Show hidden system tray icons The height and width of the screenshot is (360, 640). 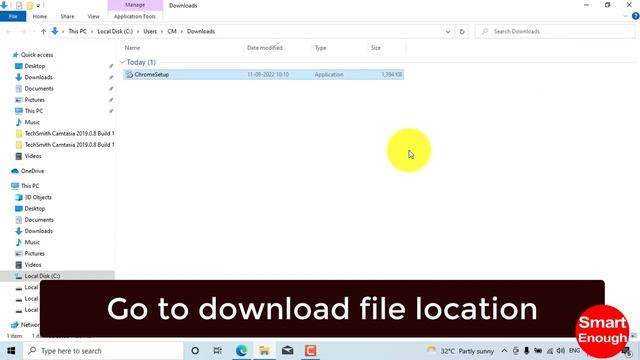(x=504, y=351)
